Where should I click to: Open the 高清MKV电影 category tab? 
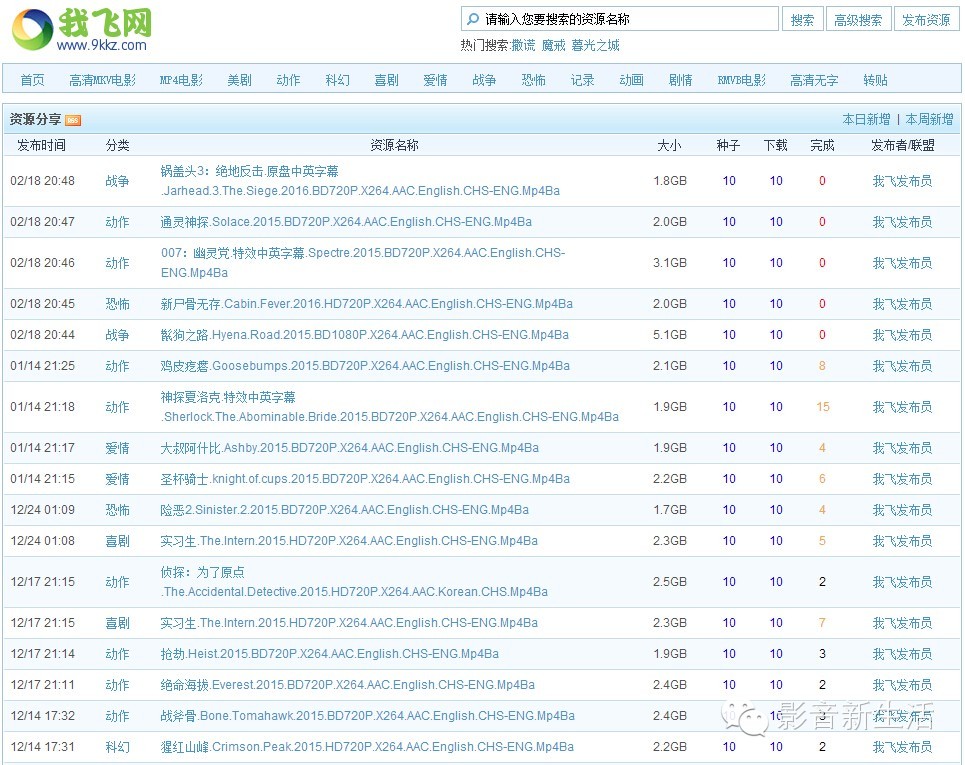pyautogui.click(x=102, y=80)
